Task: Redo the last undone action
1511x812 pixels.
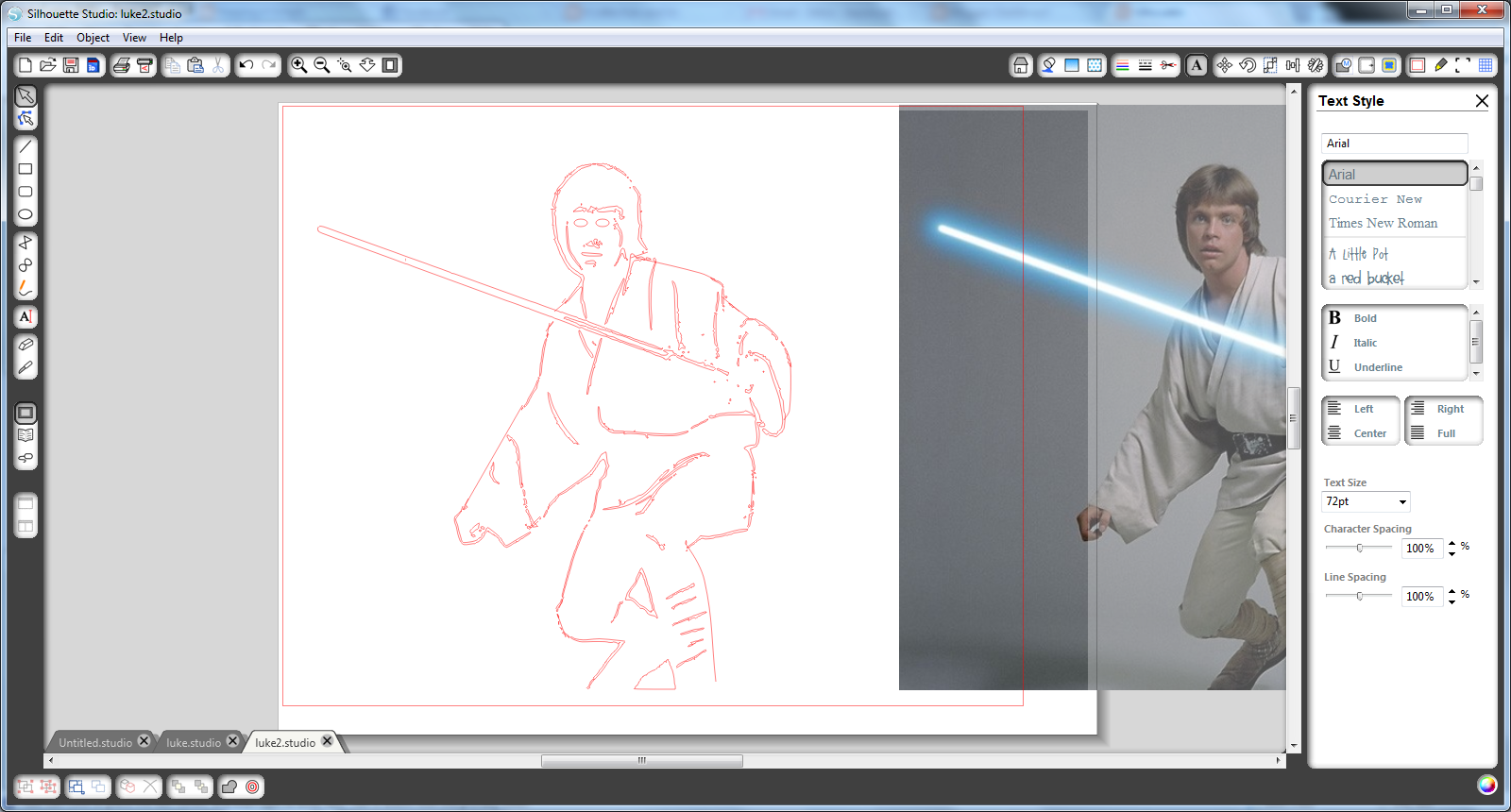Action: click(269, 65)
